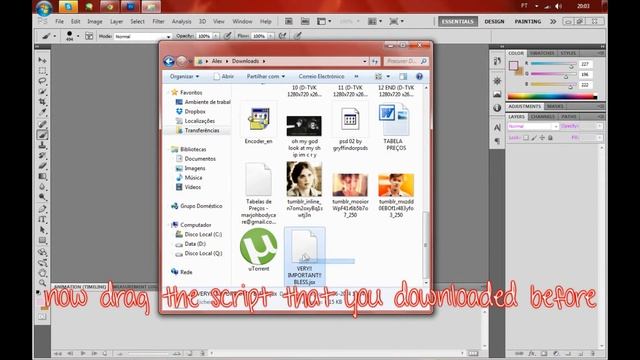Screen dimensions: 640x360
Task: Toggle tablet pressure controls size button
Action: tap(298, 36)
